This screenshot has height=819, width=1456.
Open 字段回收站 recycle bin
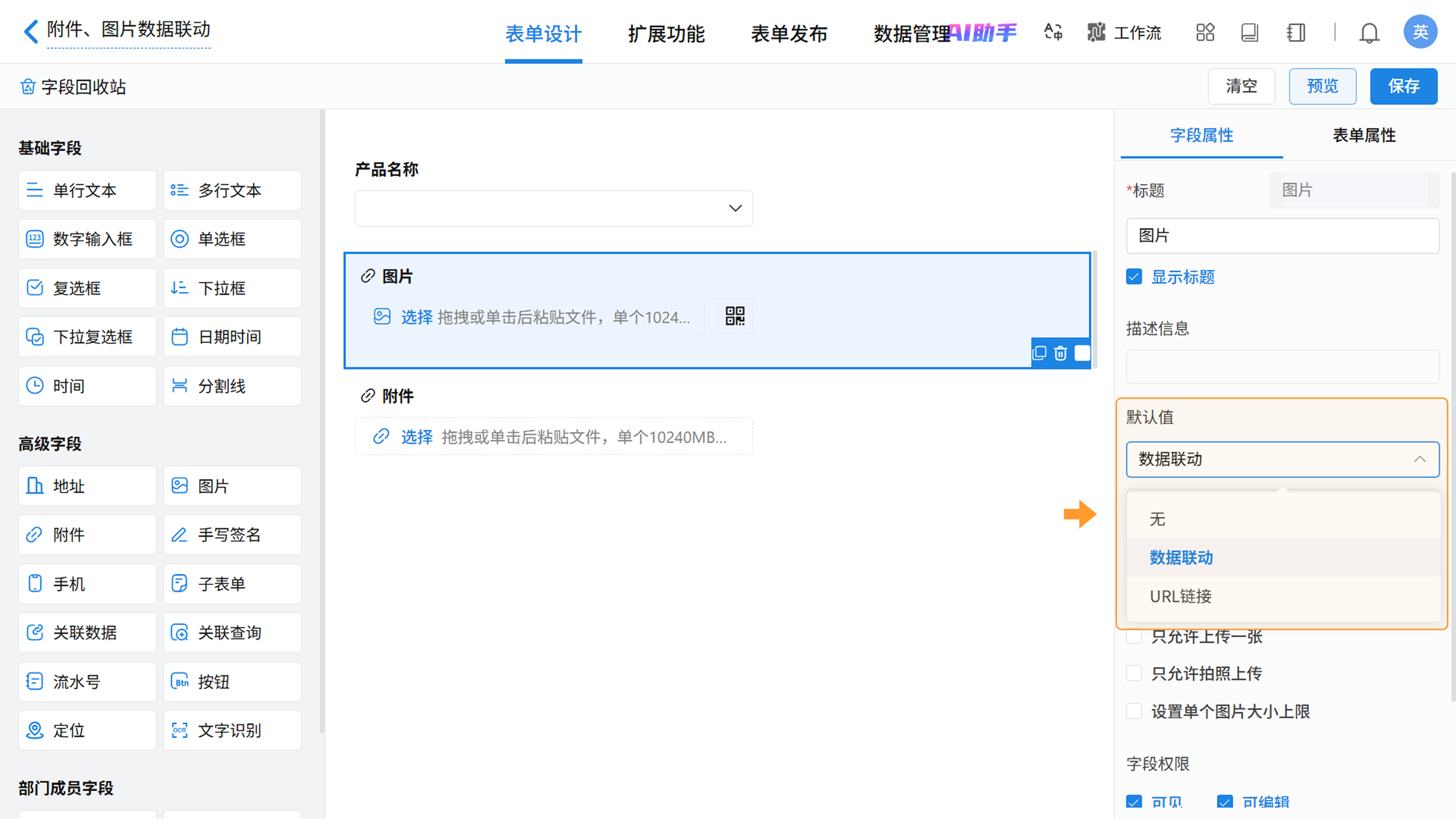pyautogui.click(x=74, y=87)
